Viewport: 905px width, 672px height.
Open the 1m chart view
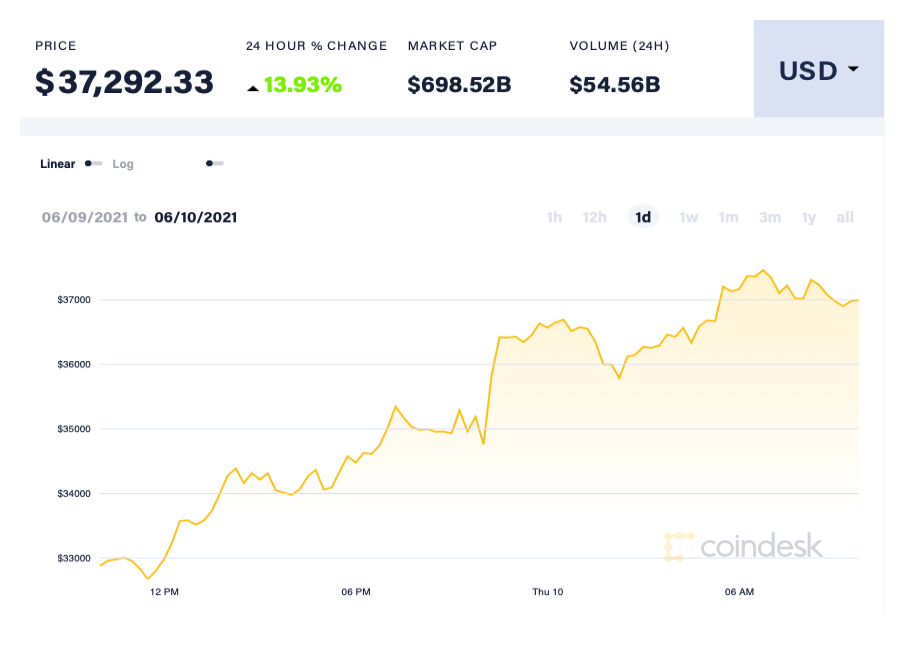point(728,217)
